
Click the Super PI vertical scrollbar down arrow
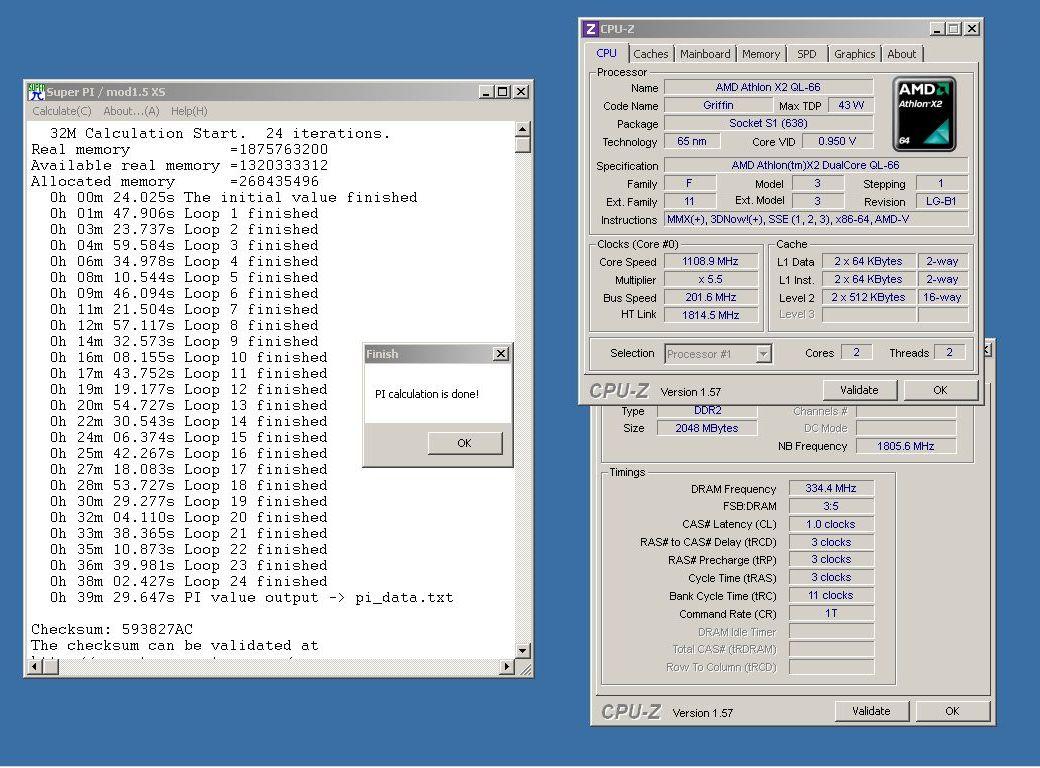(523, 651)
